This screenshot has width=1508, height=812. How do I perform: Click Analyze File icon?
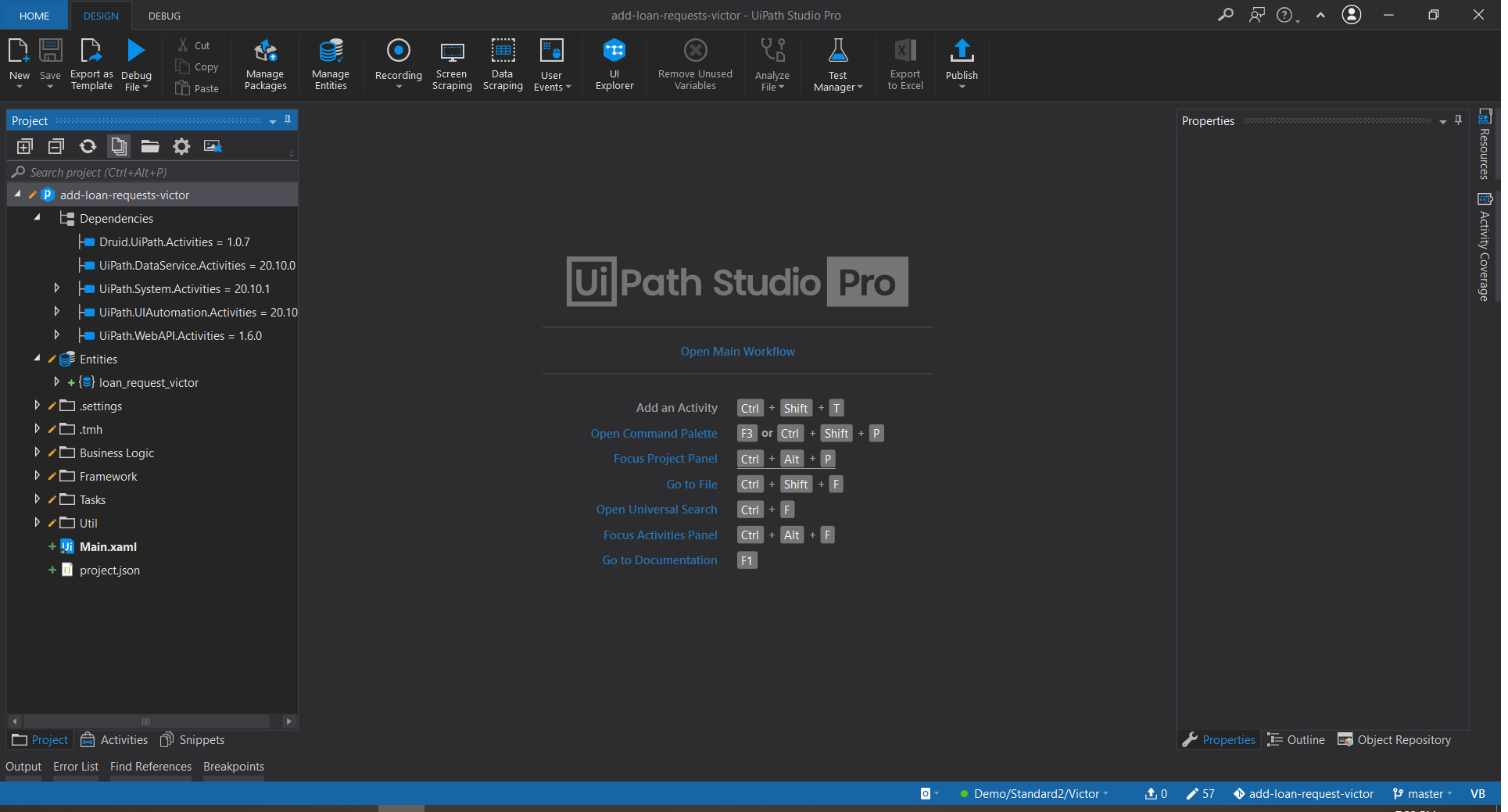coord(772,51)
